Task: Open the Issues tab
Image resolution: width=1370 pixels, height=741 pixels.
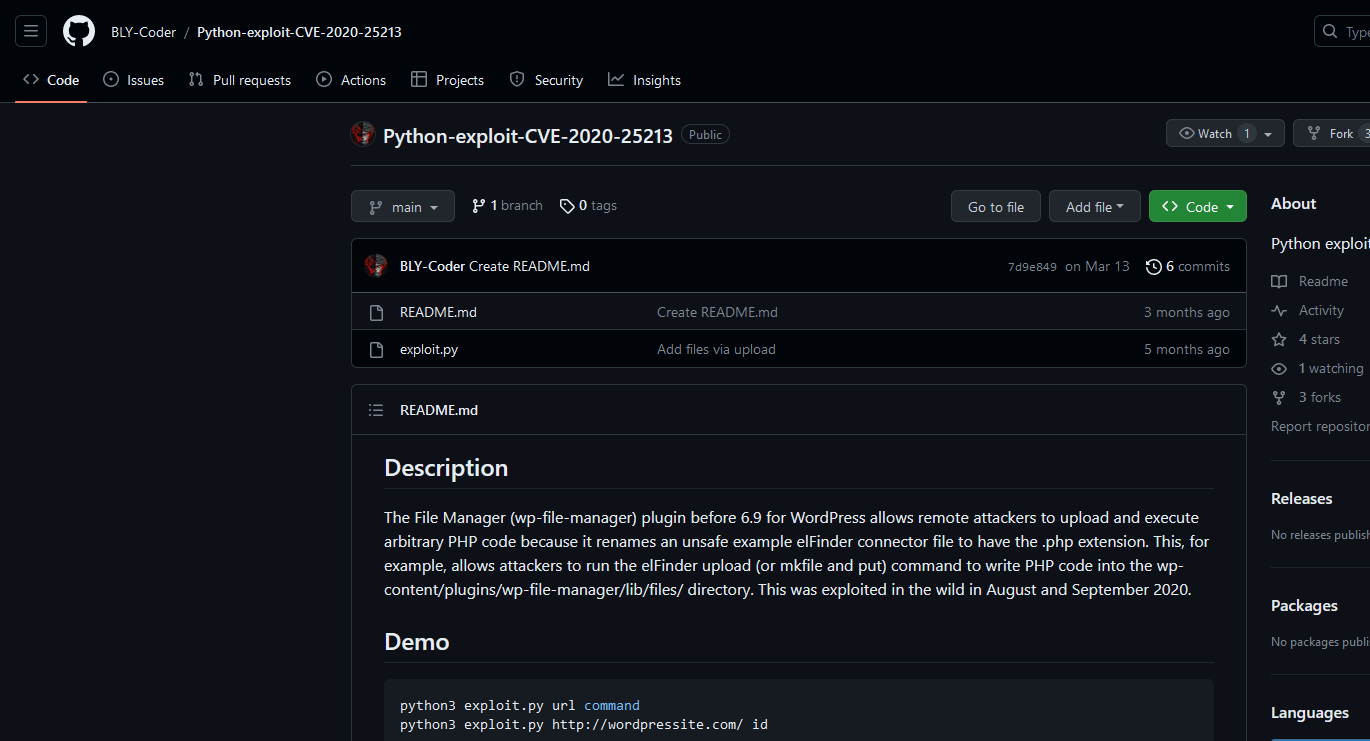Action: [133, 80]
